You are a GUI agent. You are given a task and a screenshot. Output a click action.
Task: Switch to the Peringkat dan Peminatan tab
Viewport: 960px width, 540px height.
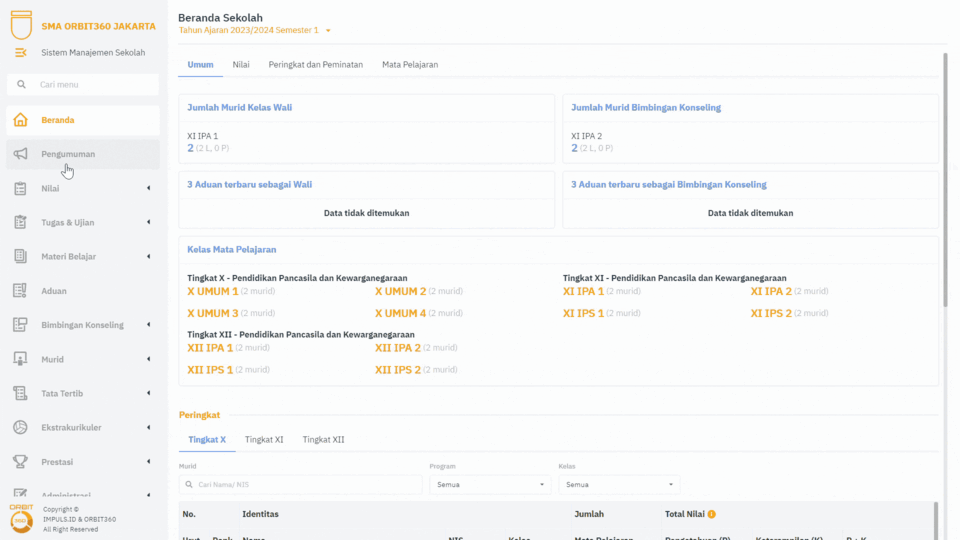point(315,65)
